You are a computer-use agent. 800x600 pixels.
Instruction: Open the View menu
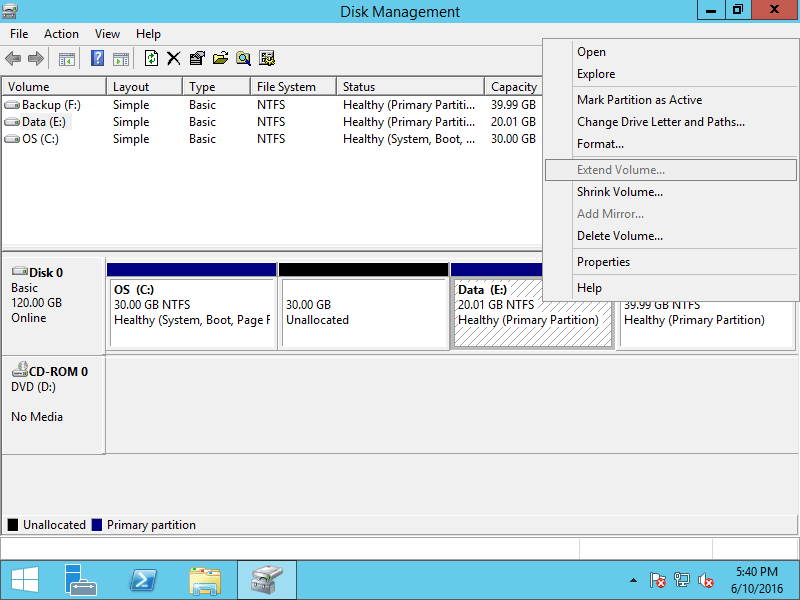click(107, 34)
